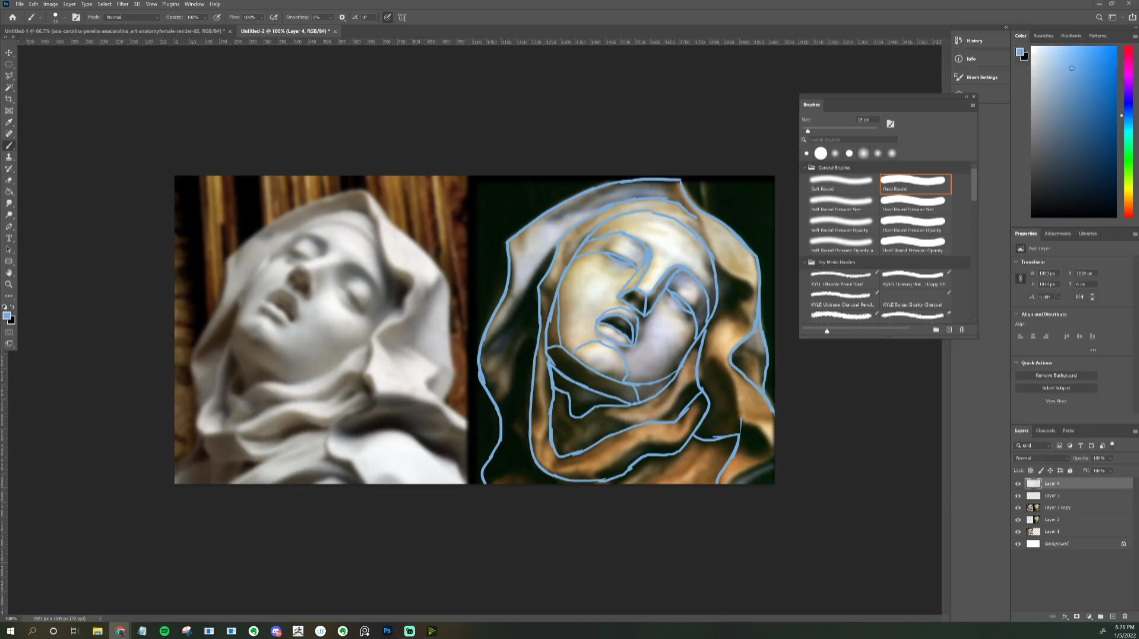Select the Frame tool
Viewport: 1139px width, 639px height.
(9, 111)
